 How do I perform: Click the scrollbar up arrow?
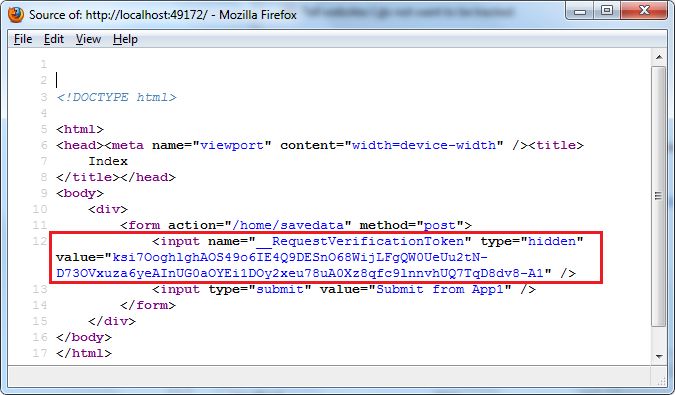click(659, 57)
